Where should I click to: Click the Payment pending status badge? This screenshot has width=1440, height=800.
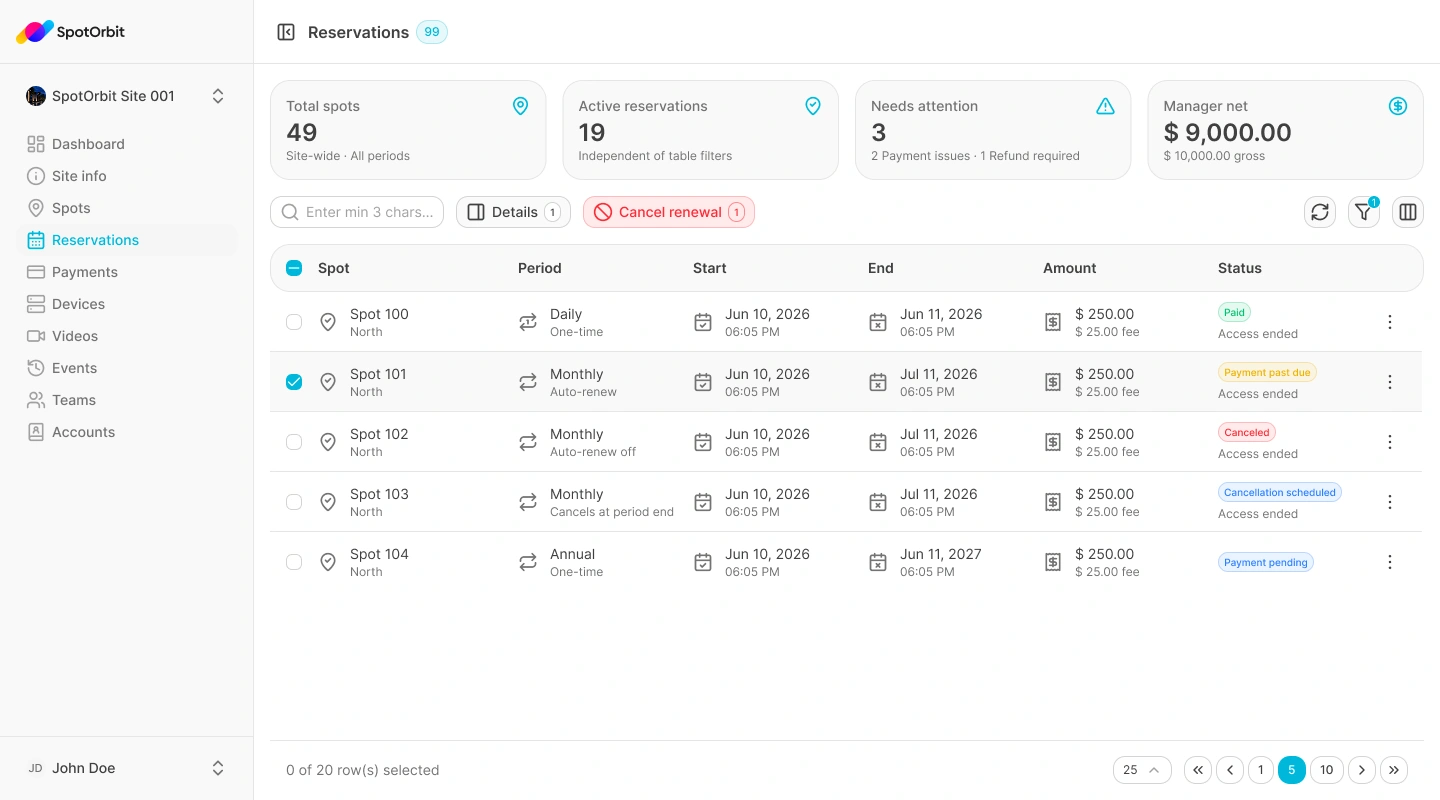coord(1266,562)
